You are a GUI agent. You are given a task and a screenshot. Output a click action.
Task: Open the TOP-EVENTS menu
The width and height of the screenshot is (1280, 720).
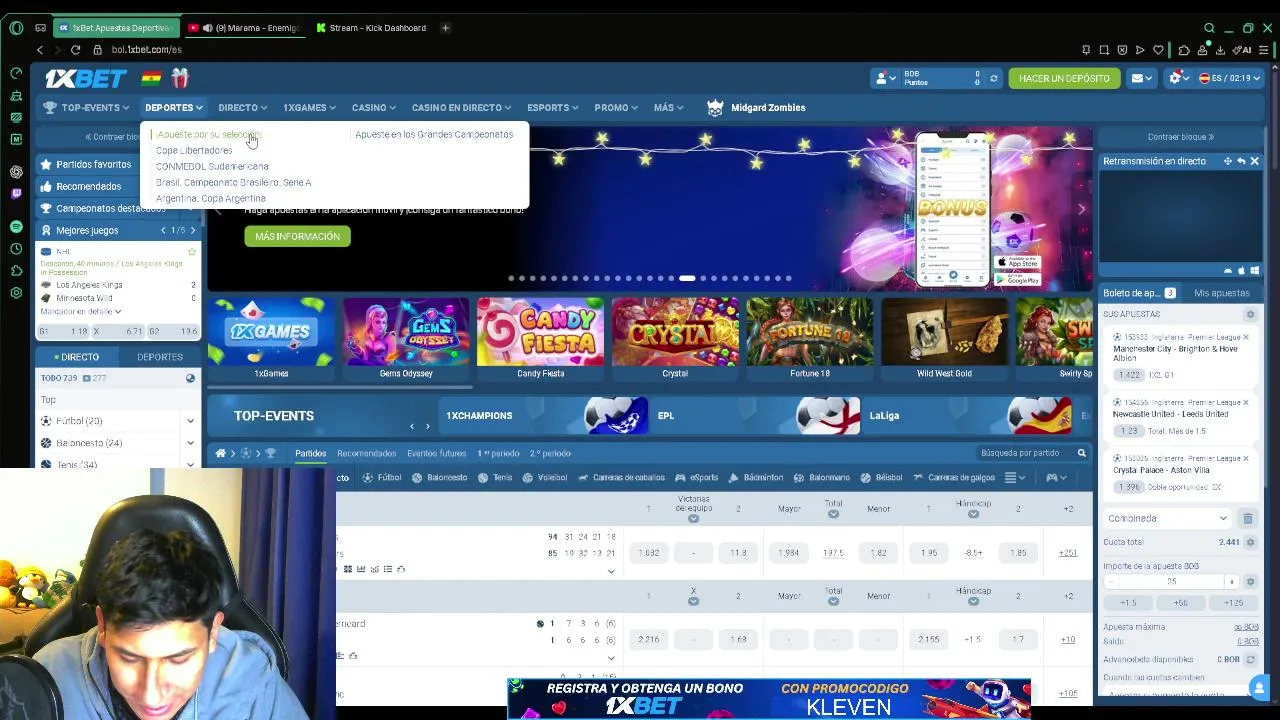click(86, 107)
